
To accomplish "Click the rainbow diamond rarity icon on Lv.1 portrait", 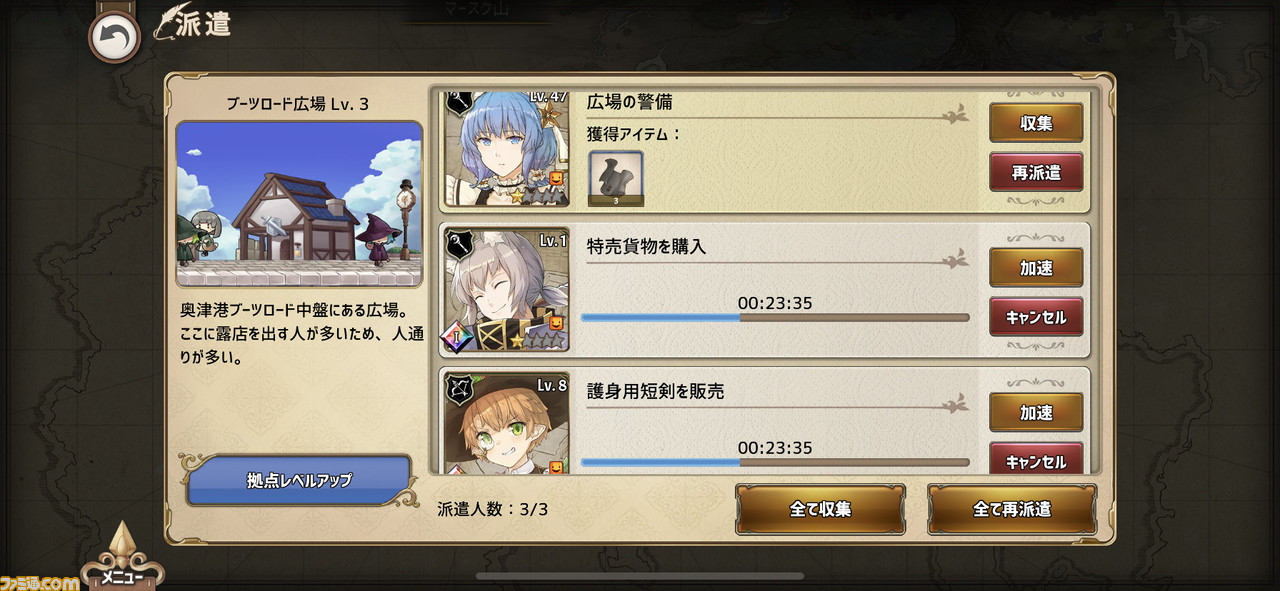I will pos(457,337).
